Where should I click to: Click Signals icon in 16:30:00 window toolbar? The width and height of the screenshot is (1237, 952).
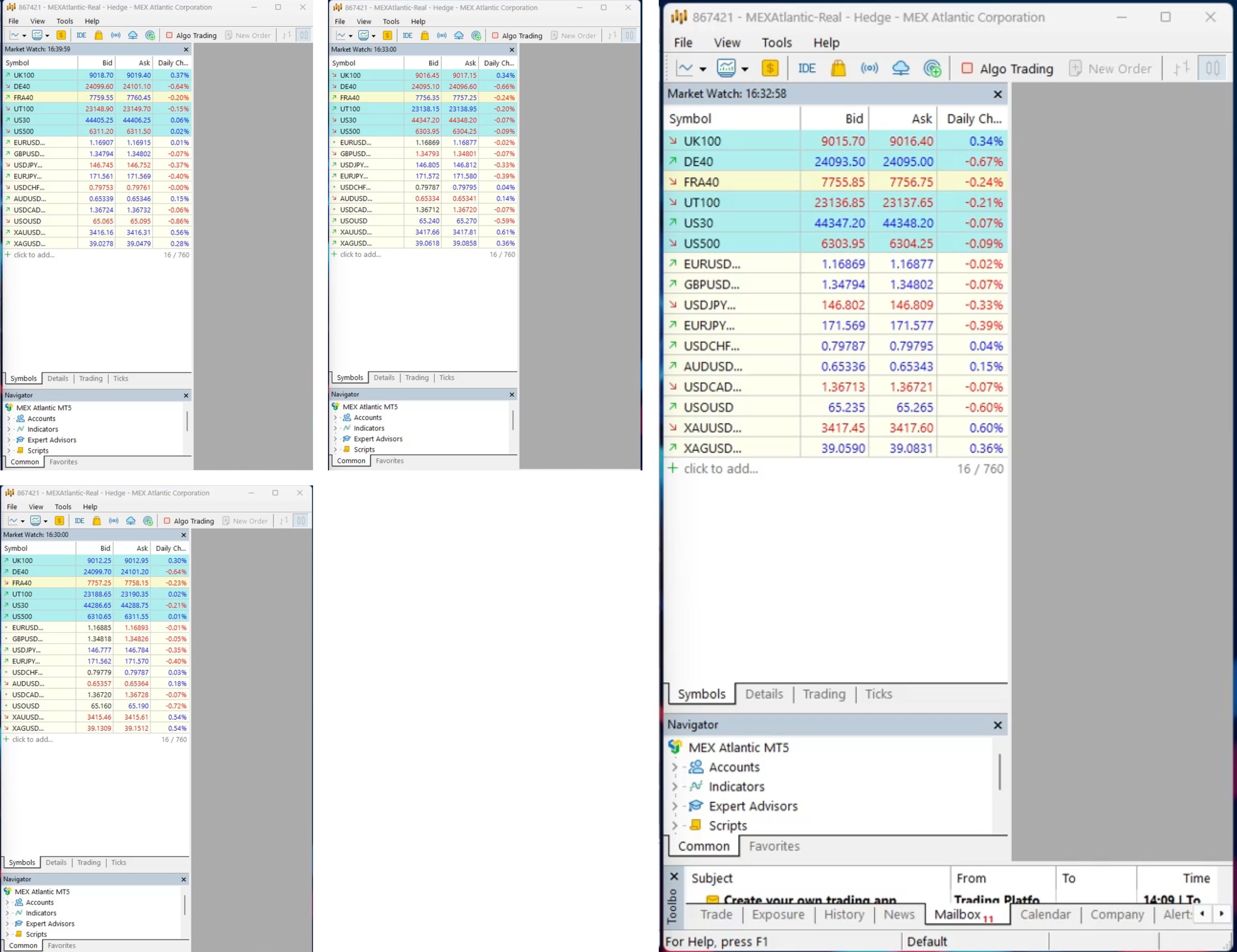(x=114, y=521)
